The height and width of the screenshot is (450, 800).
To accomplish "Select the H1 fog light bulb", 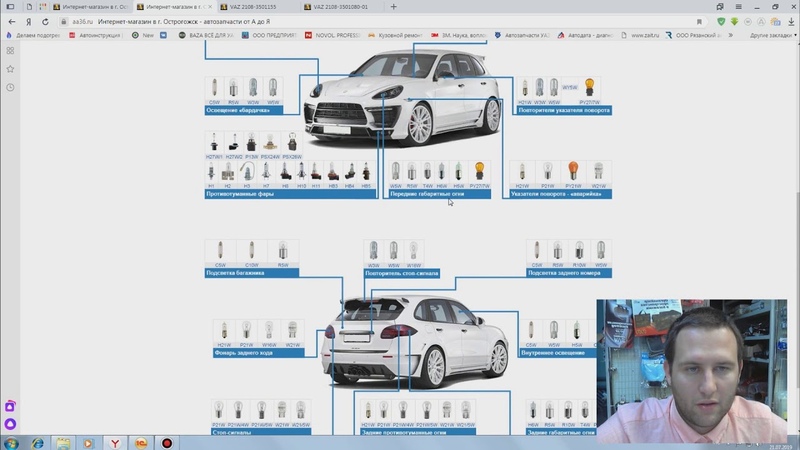I will pyautogui.click(x=211, y=172).
